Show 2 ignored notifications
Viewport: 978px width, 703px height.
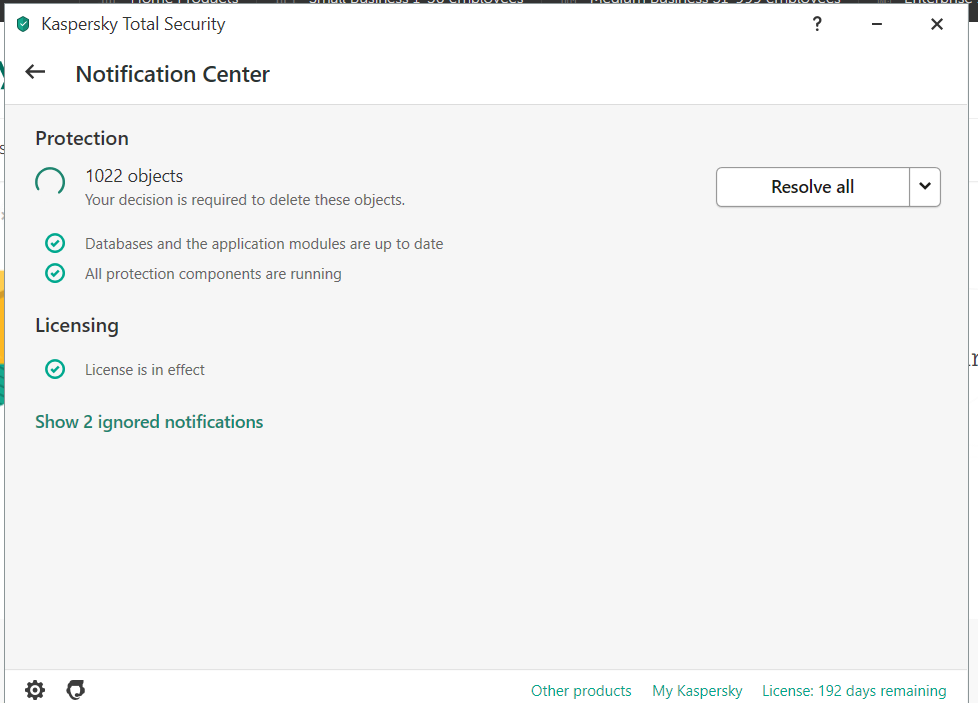[149, 422]
